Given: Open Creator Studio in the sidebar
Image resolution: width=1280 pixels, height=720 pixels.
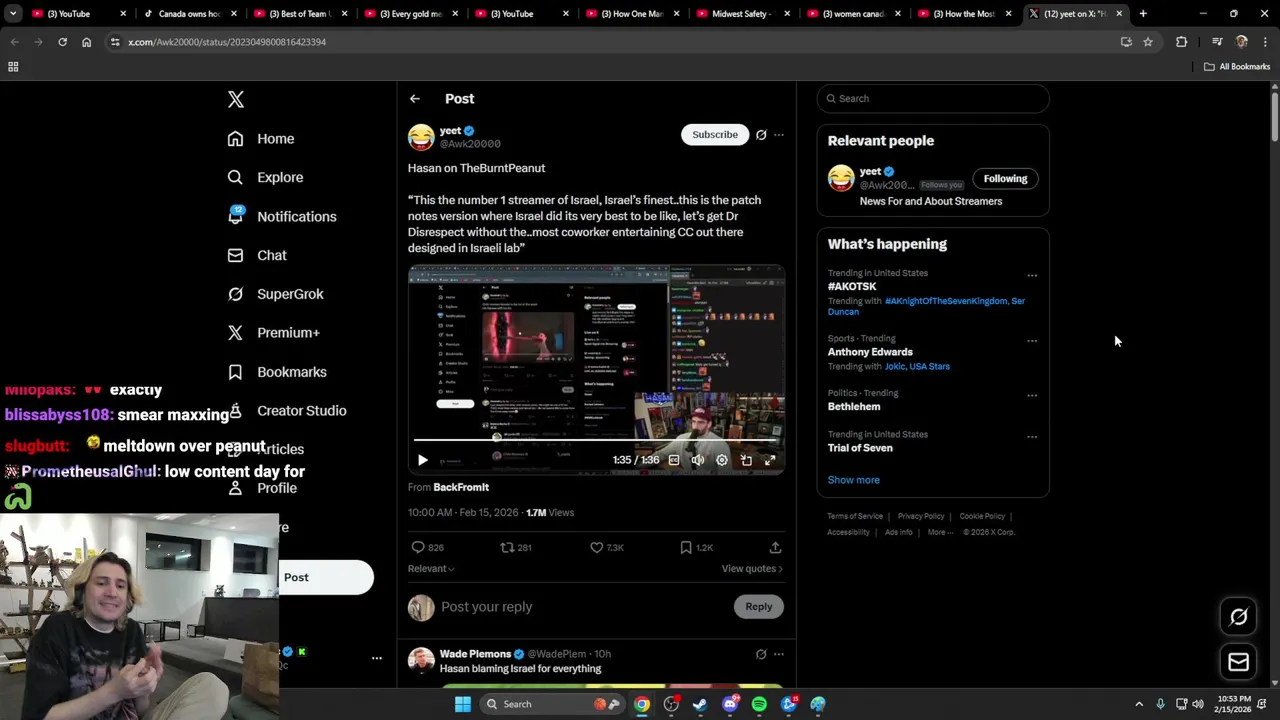Looking at the screenshot, I should (x=287, y=410).
